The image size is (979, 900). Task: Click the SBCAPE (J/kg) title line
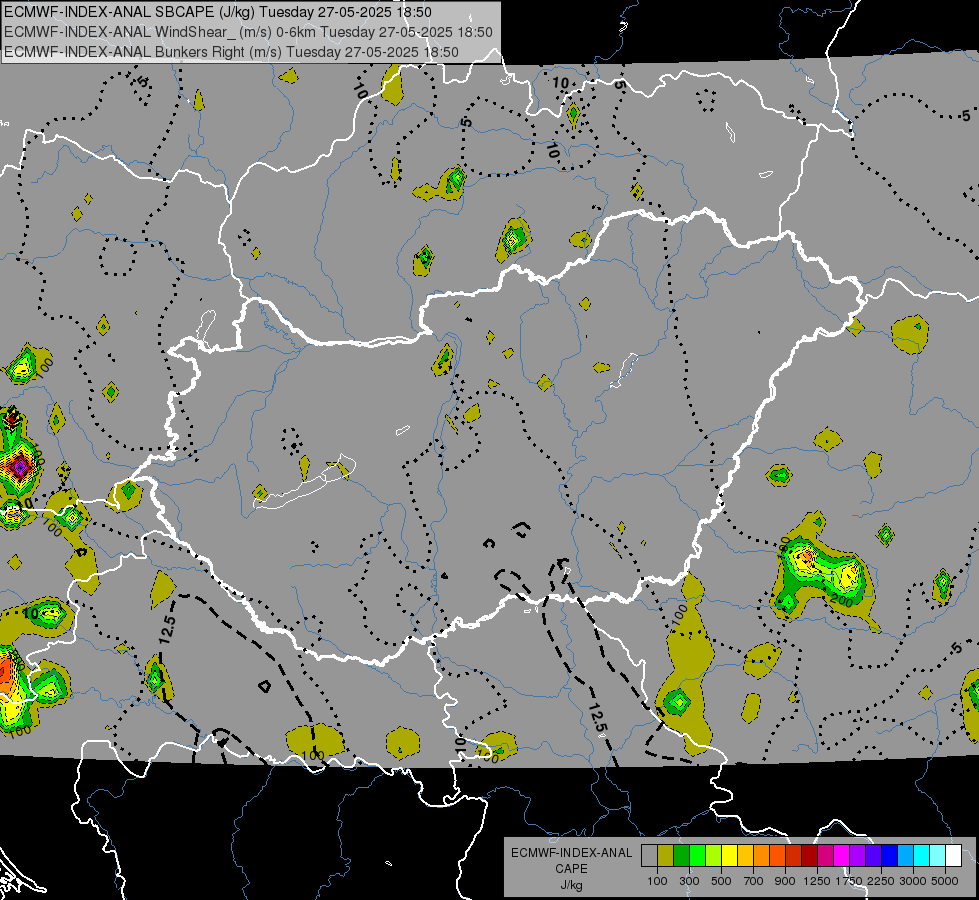click(217, 12)
